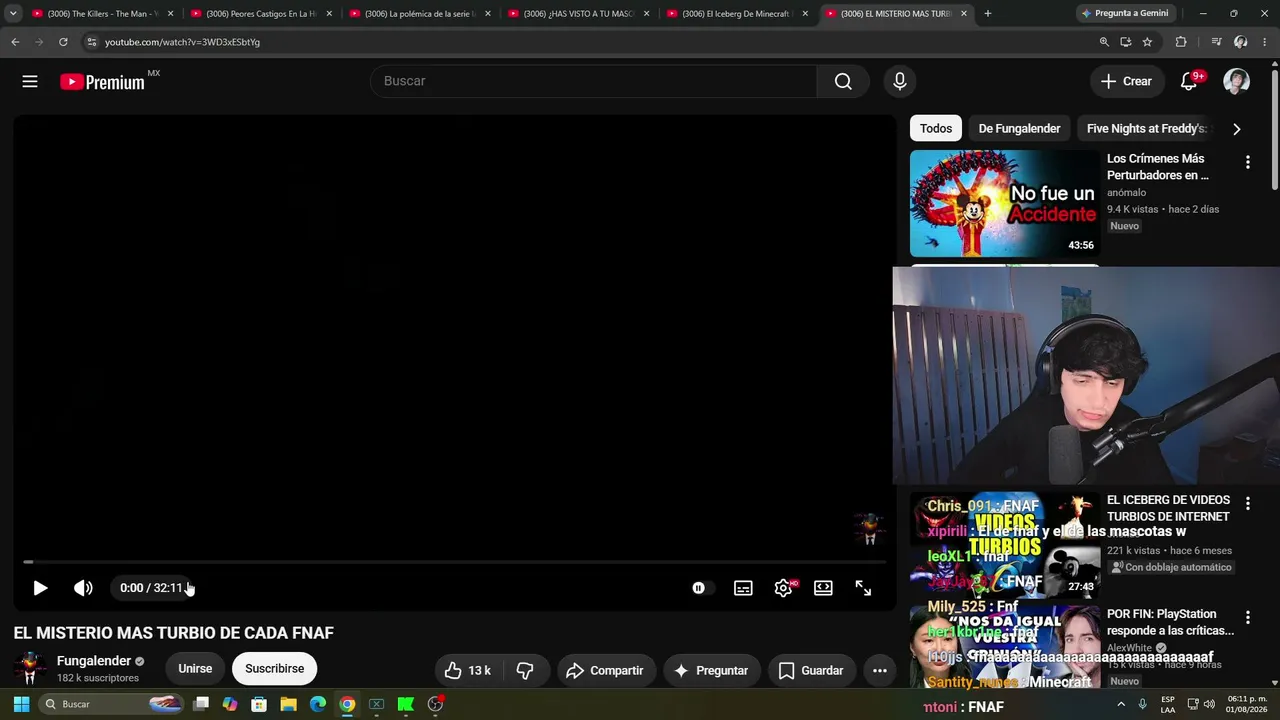The image size is (1280, 720).
Task: Start voice search with the microphone
Action: pyautogui.click(x=900, y=81)
